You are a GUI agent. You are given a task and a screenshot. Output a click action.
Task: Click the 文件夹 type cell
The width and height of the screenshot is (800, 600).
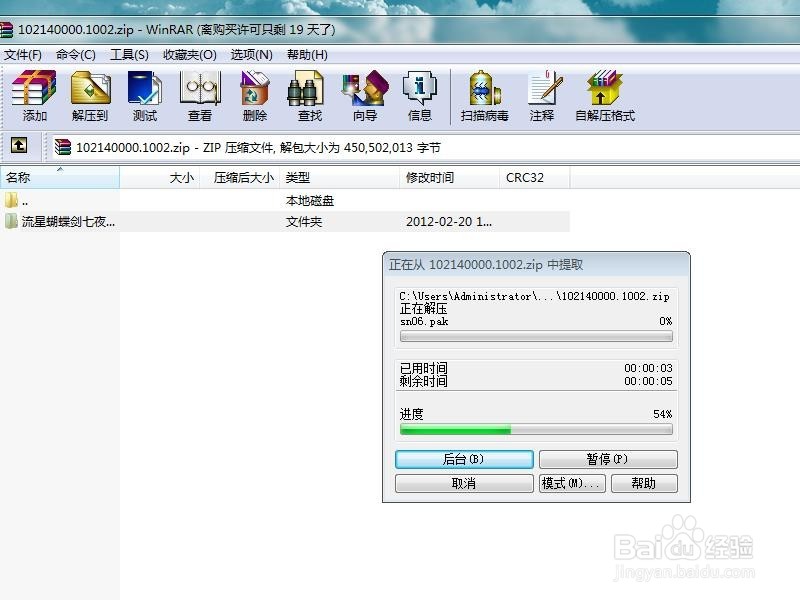(304, 222)
